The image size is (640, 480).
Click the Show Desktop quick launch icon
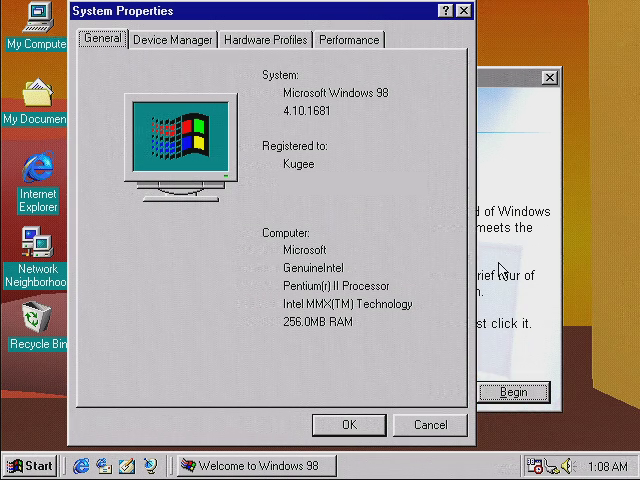pos(127,466)
